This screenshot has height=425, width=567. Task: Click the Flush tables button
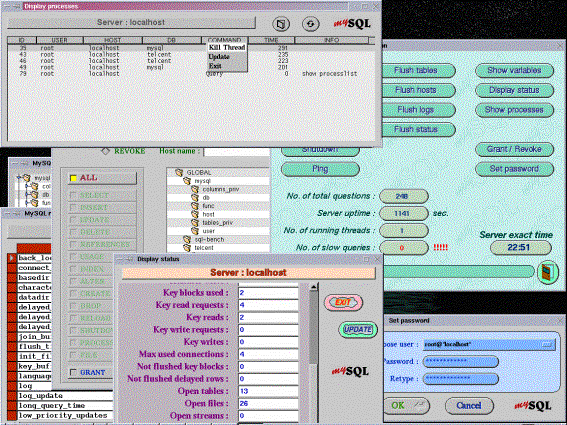point(418,71)
